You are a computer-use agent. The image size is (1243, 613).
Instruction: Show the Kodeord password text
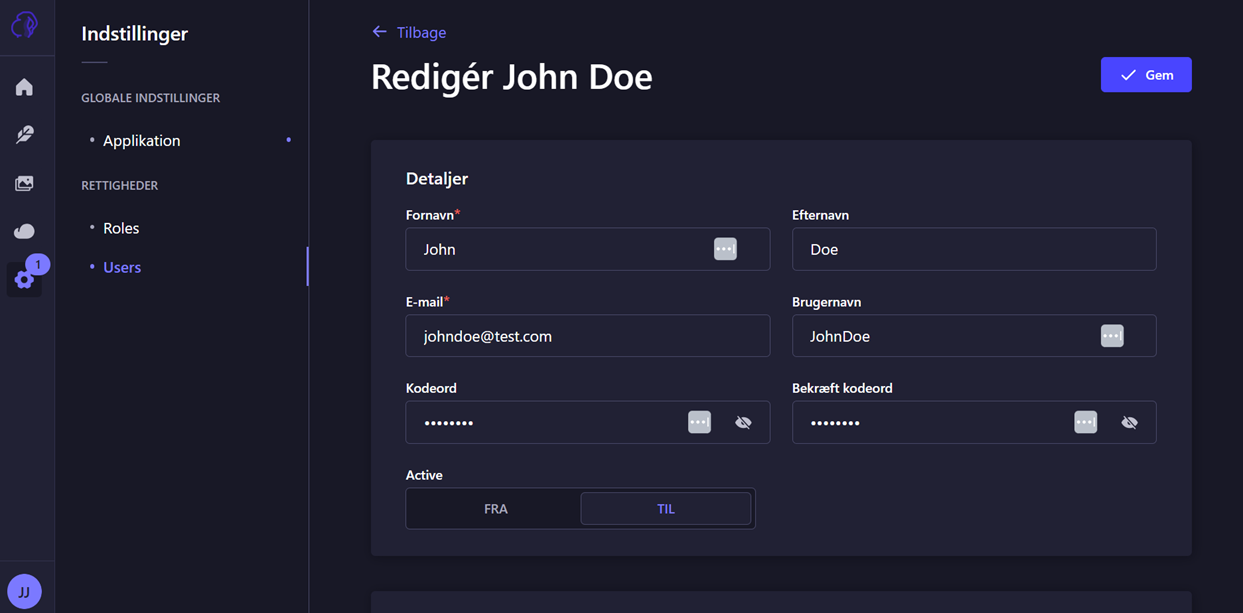[743, 423]
